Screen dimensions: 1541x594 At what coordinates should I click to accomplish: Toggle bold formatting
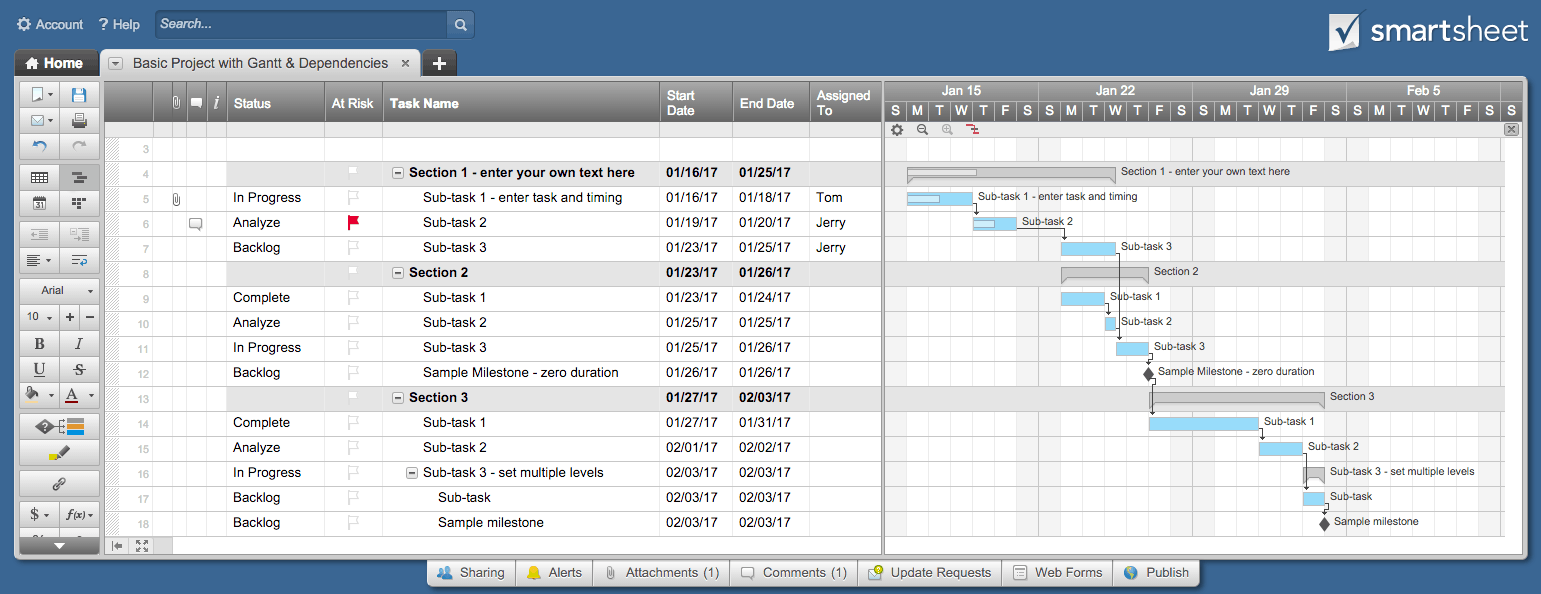(39, 343)
